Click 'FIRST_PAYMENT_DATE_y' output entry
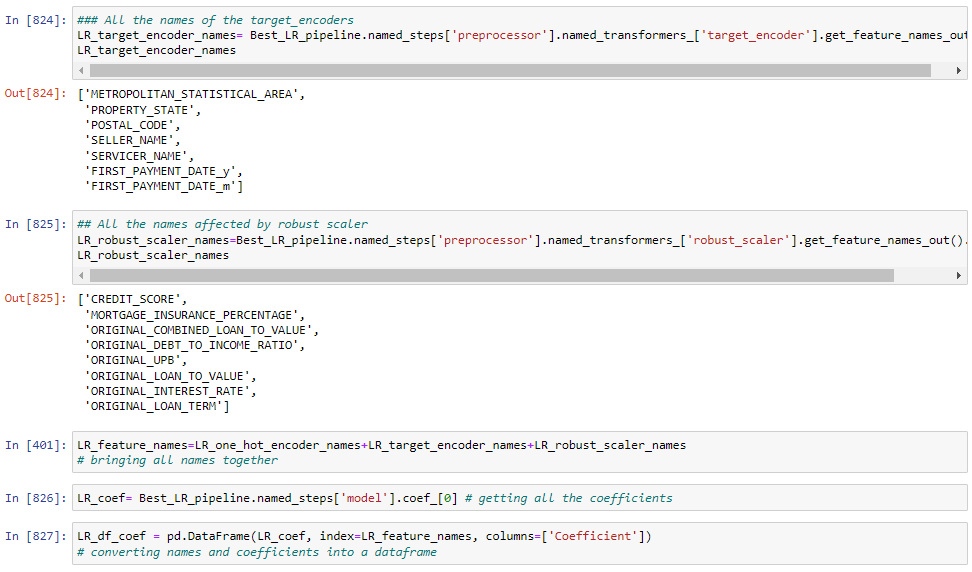The image size is (972, 572). (160, 171)
